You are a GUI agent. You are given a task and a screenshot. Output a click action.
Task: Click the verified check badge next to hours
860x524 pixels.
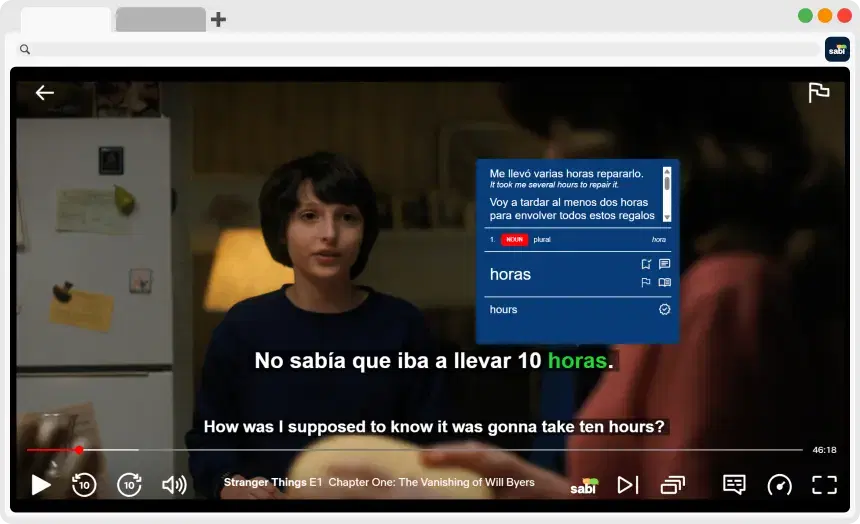[x=664, y=309]
